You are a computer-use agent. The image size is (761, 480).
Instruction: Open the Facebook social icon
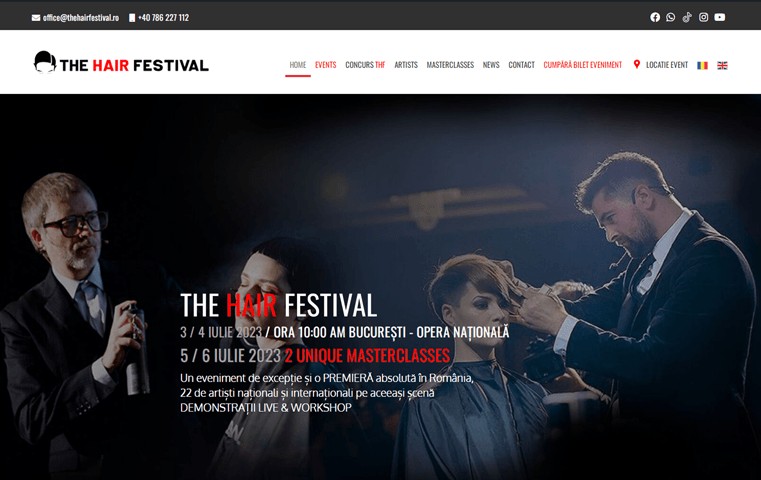pos(655,17)
